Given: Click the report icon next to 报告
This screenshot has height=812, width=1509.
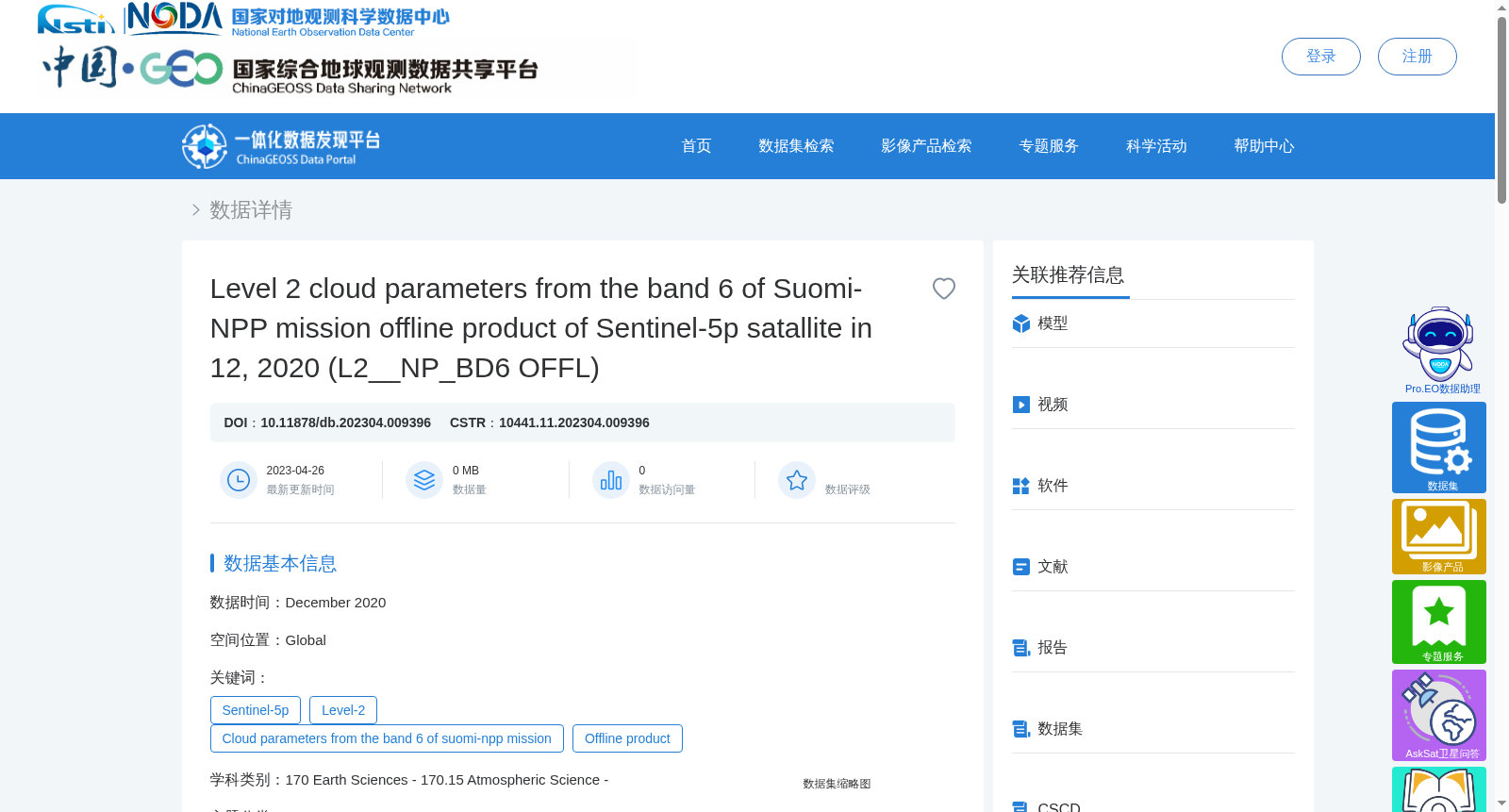Looking at the screenshot, I should click(x=1021, y=648).
